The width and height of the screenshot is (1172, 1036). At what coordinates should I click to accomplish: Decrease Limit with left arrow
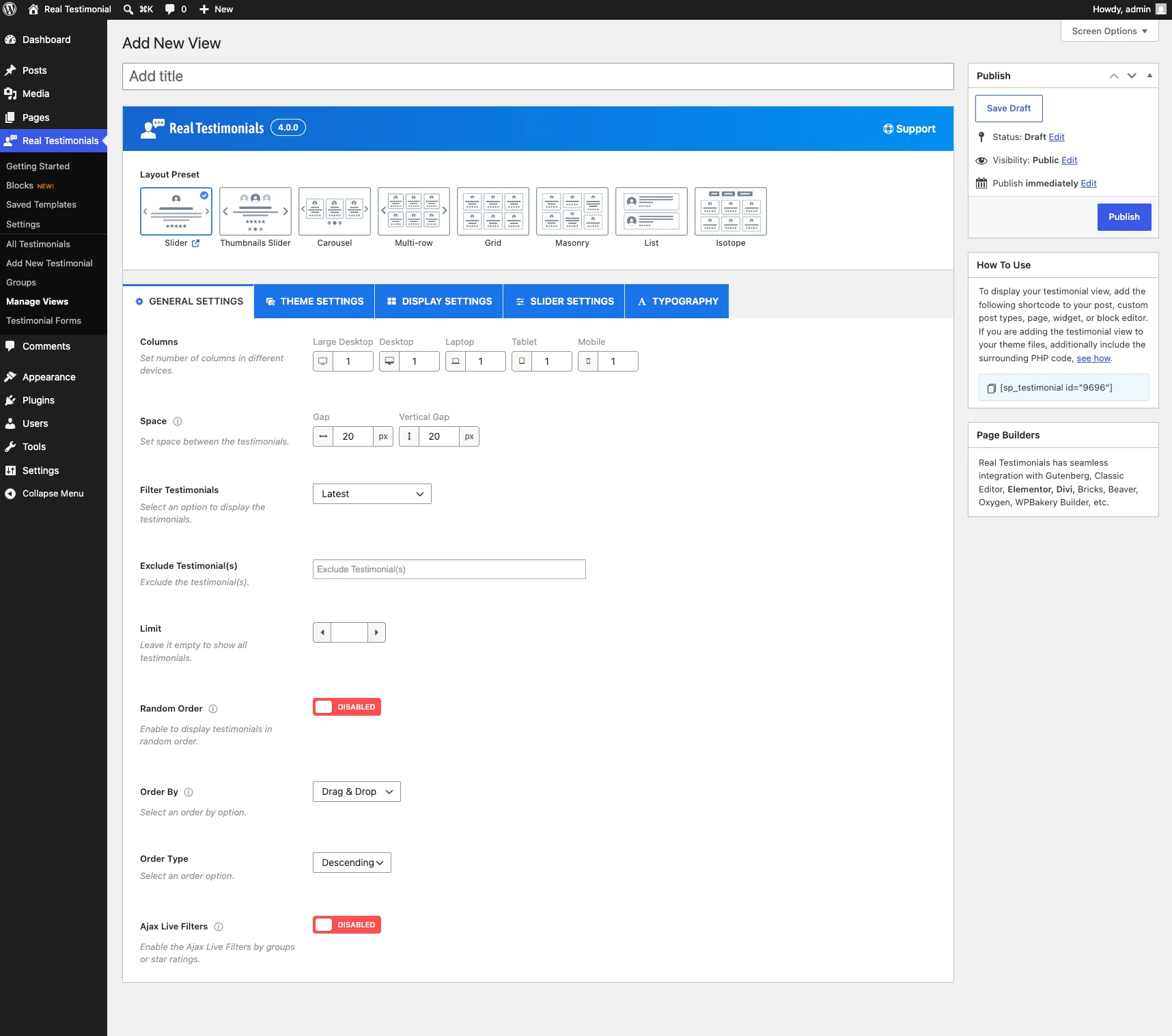tap(322, 632)
